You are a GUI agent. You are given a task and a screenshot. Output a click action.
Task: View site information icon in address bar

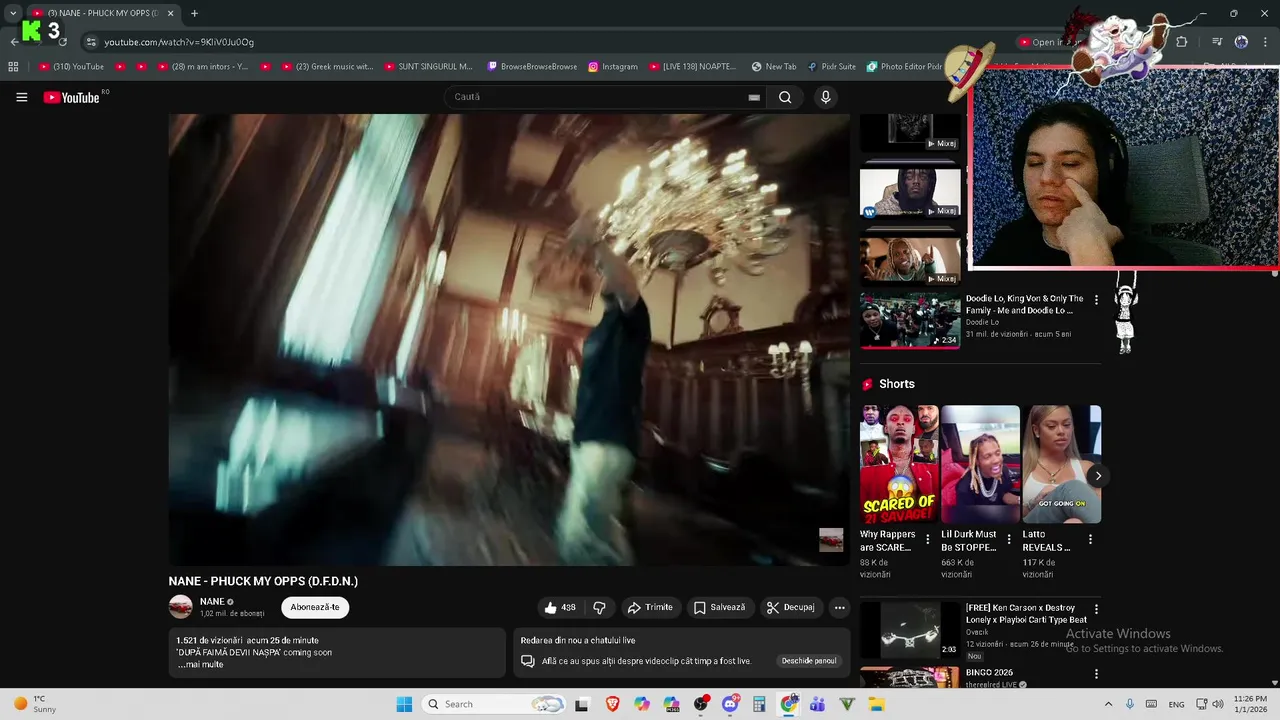tap(91, 42)
